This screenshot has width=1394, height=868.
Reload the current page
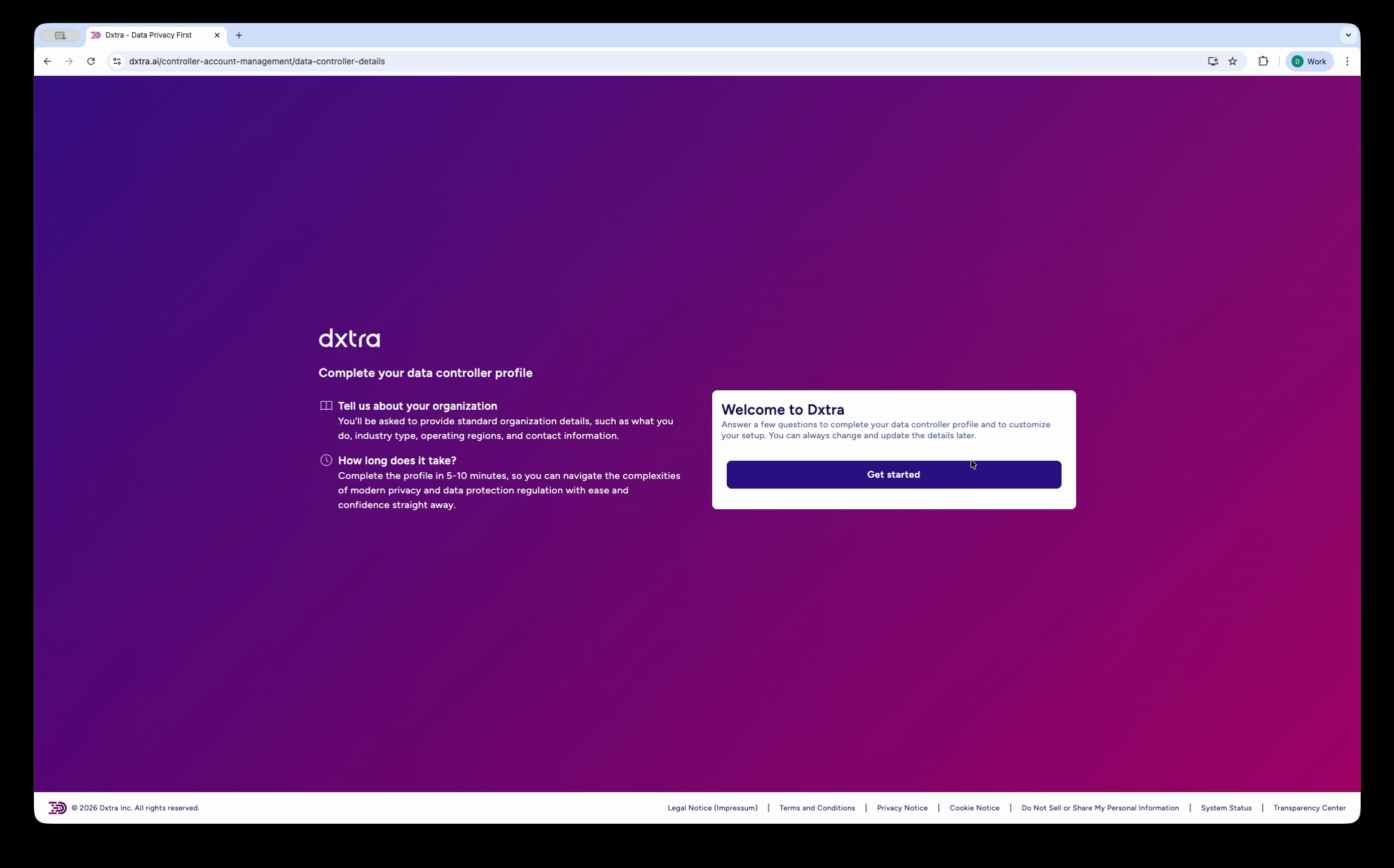(x=91, y=61)
